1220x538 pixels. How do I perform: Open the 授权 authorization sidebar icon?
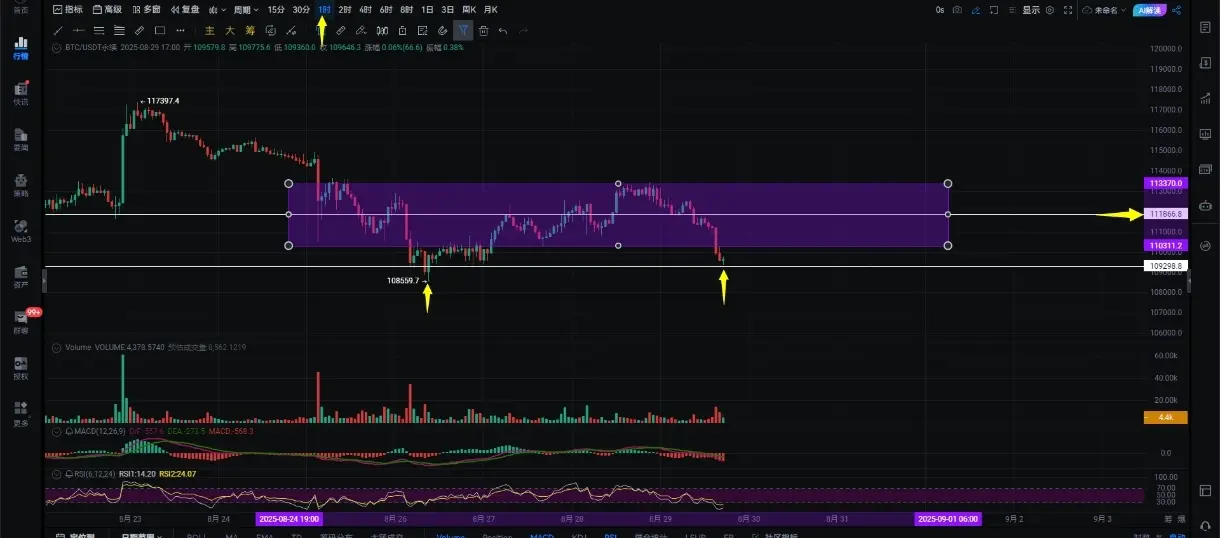click(x=21, y=368)
